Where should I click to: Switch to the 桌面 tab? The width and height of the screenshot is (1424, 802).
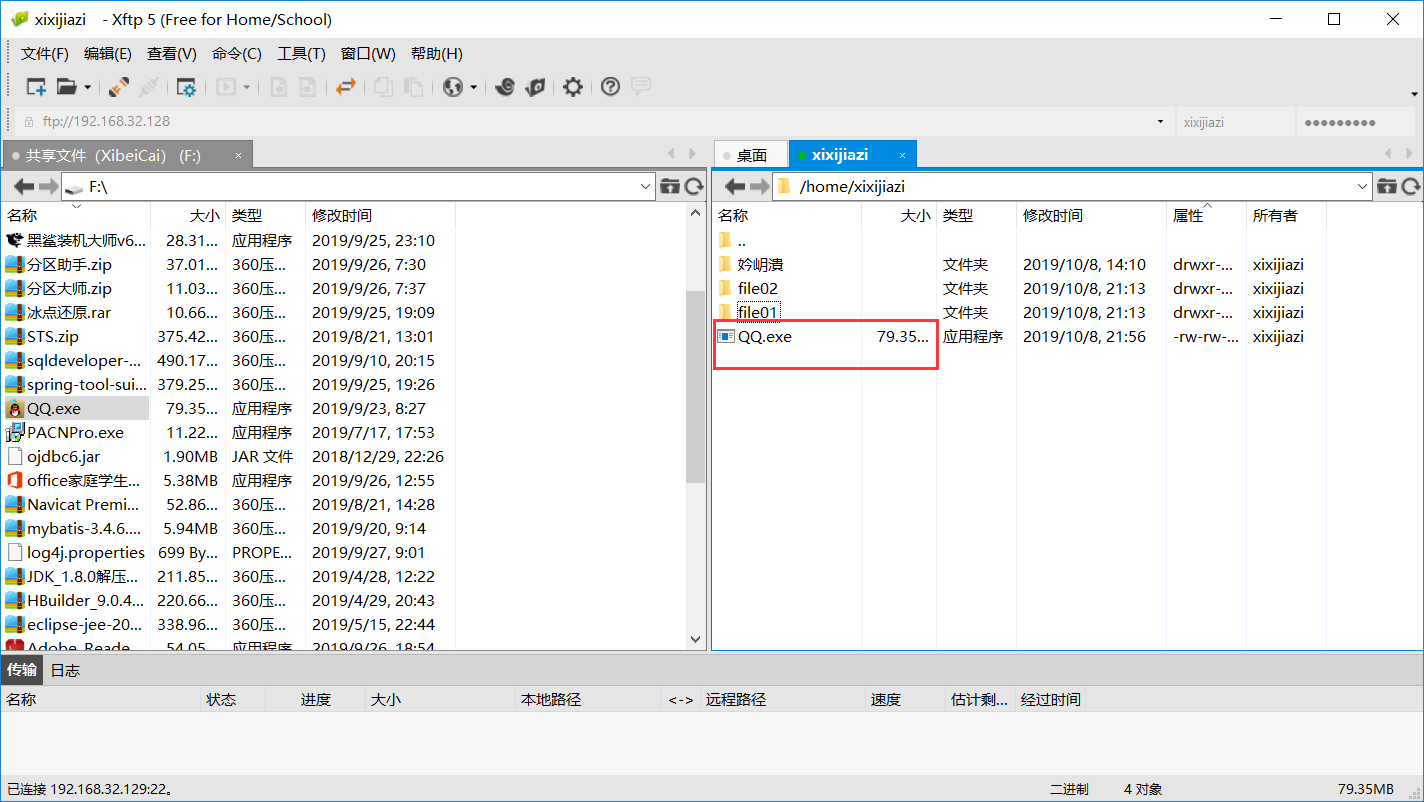751,156
